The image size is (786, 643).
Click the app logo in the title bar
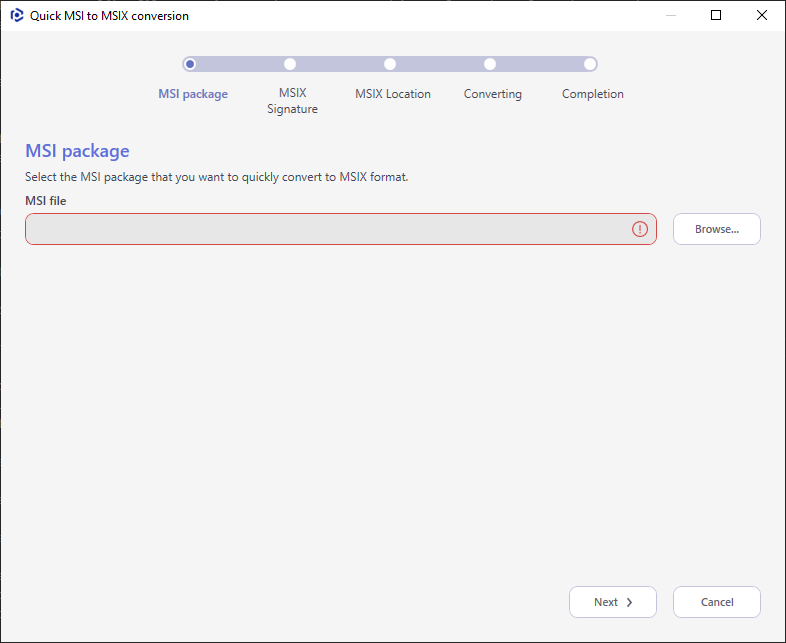point(17,16)
